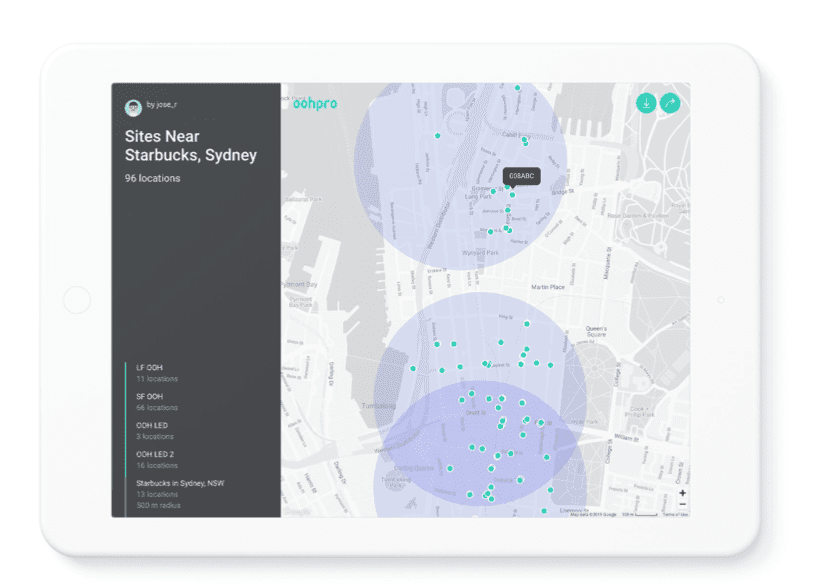This screenshot has width=830, height=588.
Task: Click the Pyrmont Bay map label
Action: 299,285
